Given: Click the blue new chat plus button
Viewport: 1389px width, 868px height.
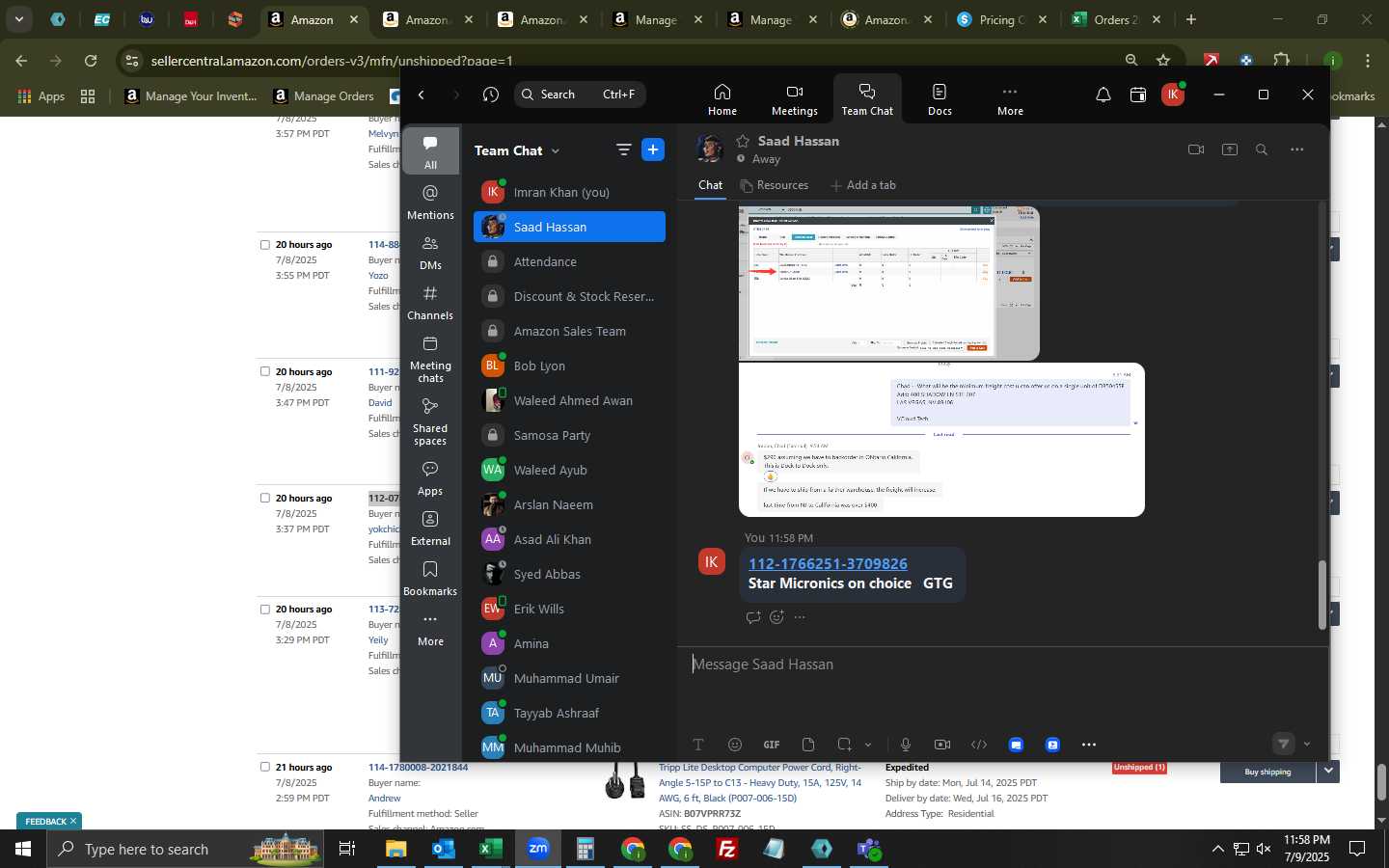Looking at the screenshot, I should [653, 149].
